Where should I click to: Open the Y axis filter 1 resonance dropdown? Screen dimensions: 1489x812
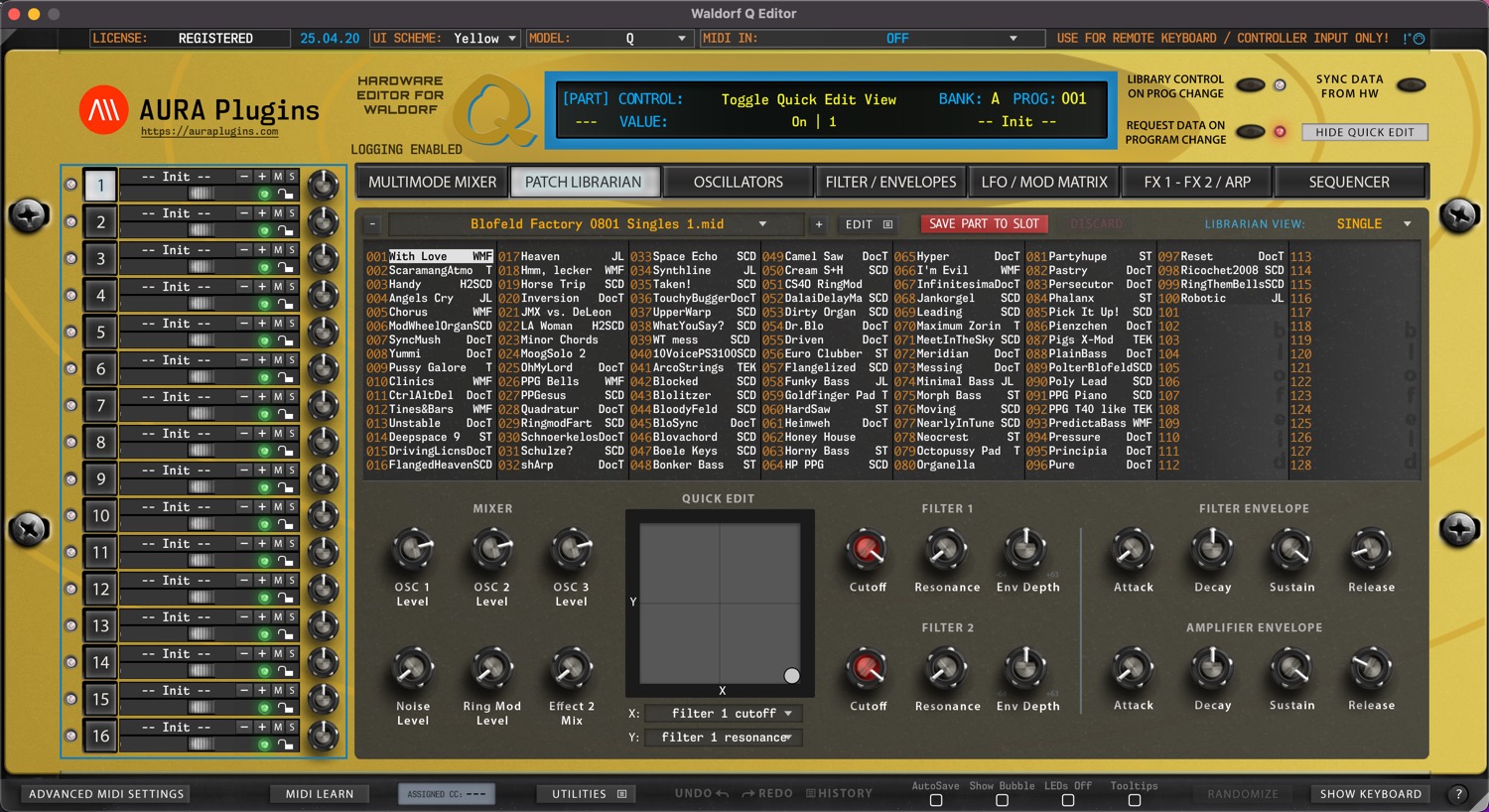[723, 738]
